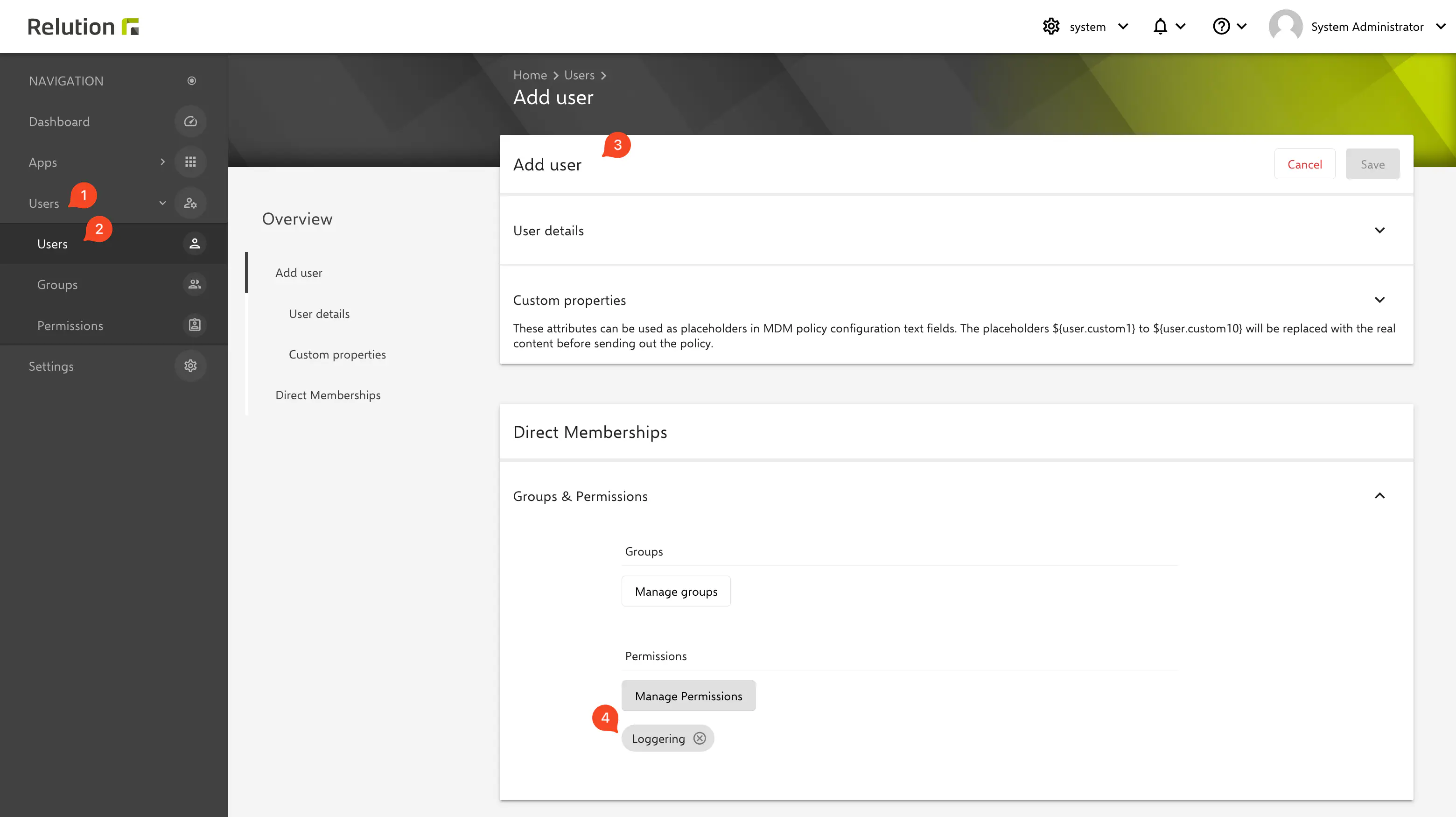Toggle the navigation pin radio icon
The image size is (1456, 817).
192,81
